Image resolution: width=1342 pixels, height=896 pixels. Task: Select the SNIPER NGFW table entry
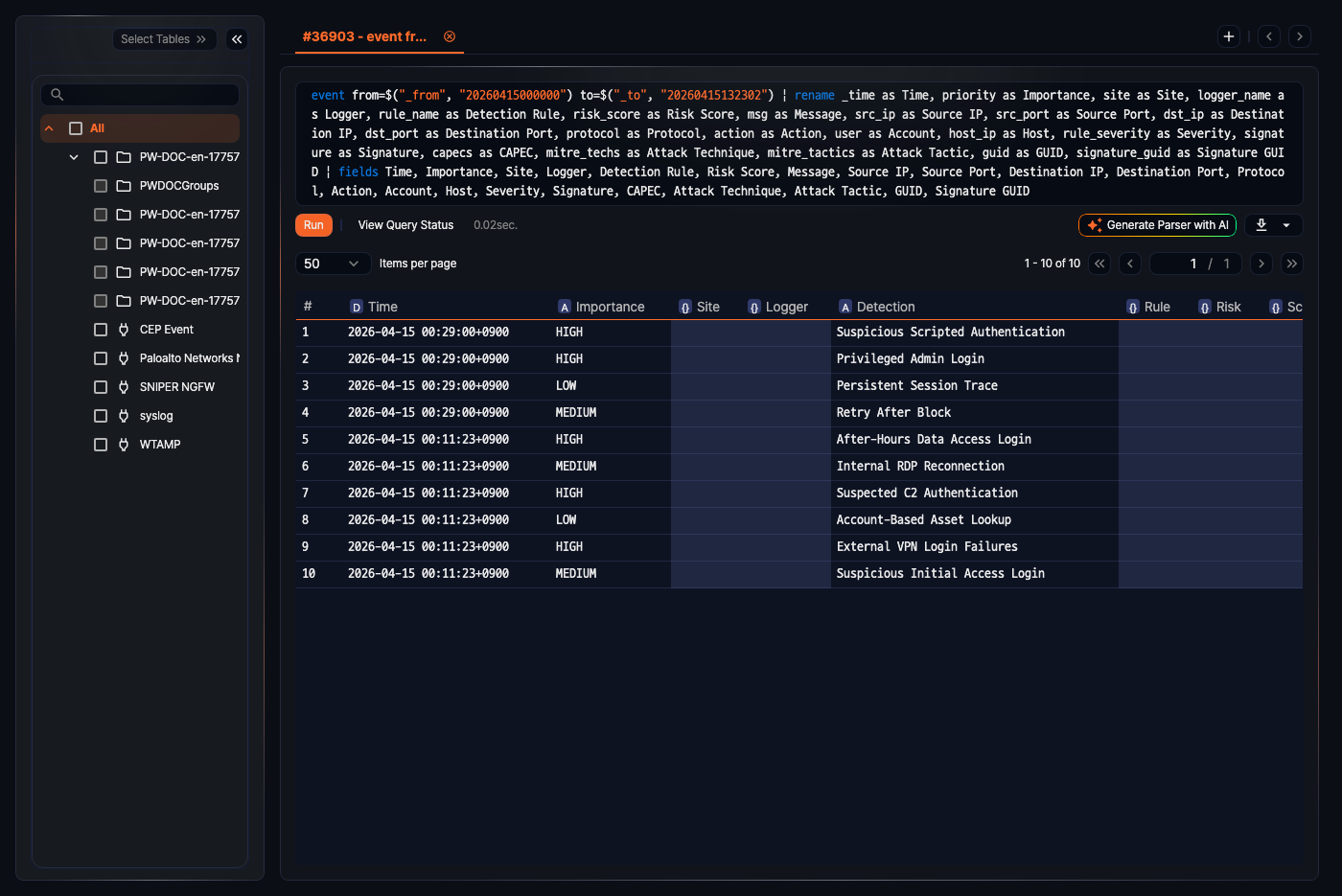pyautogui.click(x=176, y=387)
